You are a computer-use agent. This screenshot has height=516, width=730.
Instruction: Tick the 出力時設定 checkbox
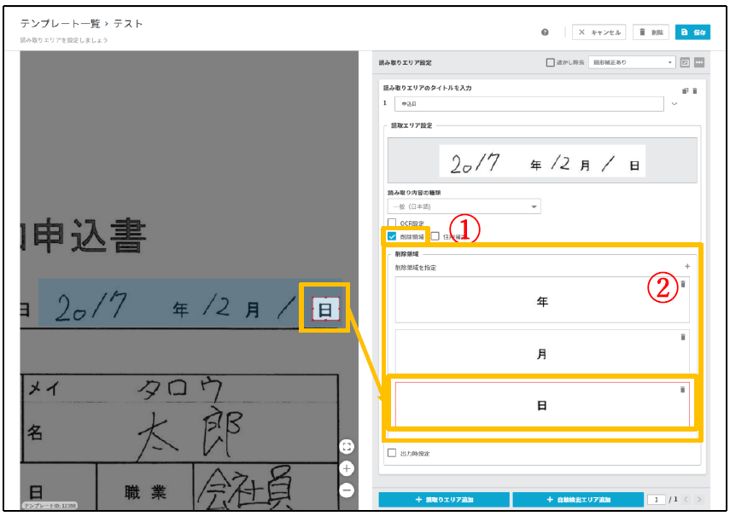tap(392, 453)
